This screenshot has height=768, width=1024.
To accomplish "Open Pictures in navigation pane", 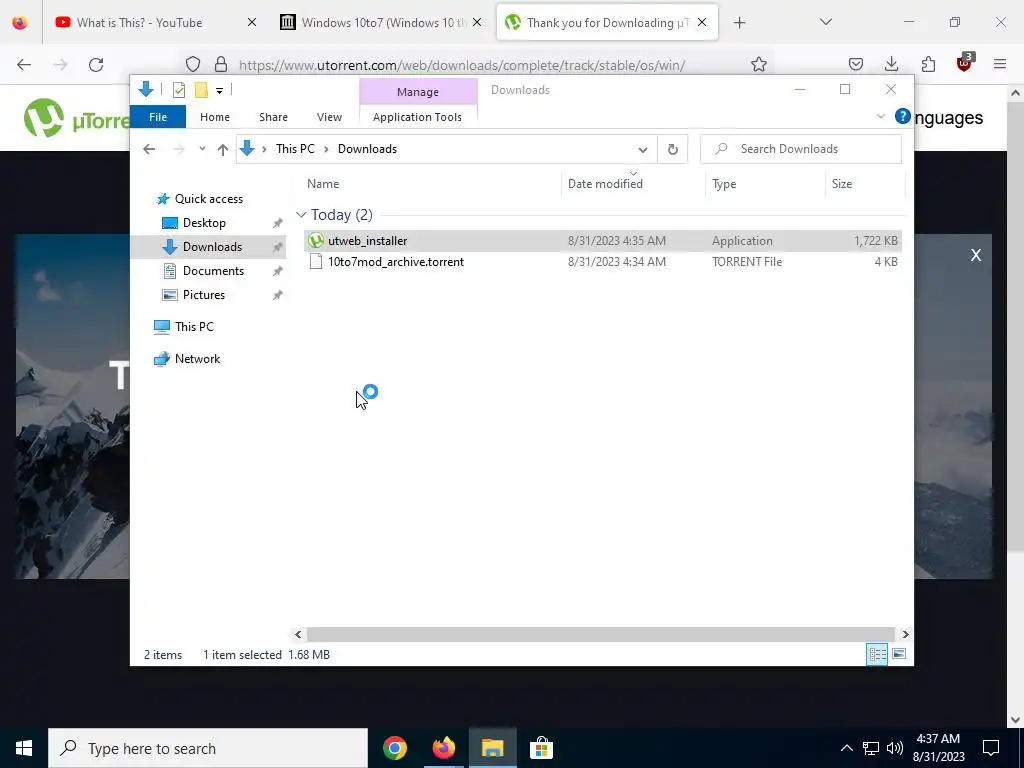I will [x=204, y=295].
